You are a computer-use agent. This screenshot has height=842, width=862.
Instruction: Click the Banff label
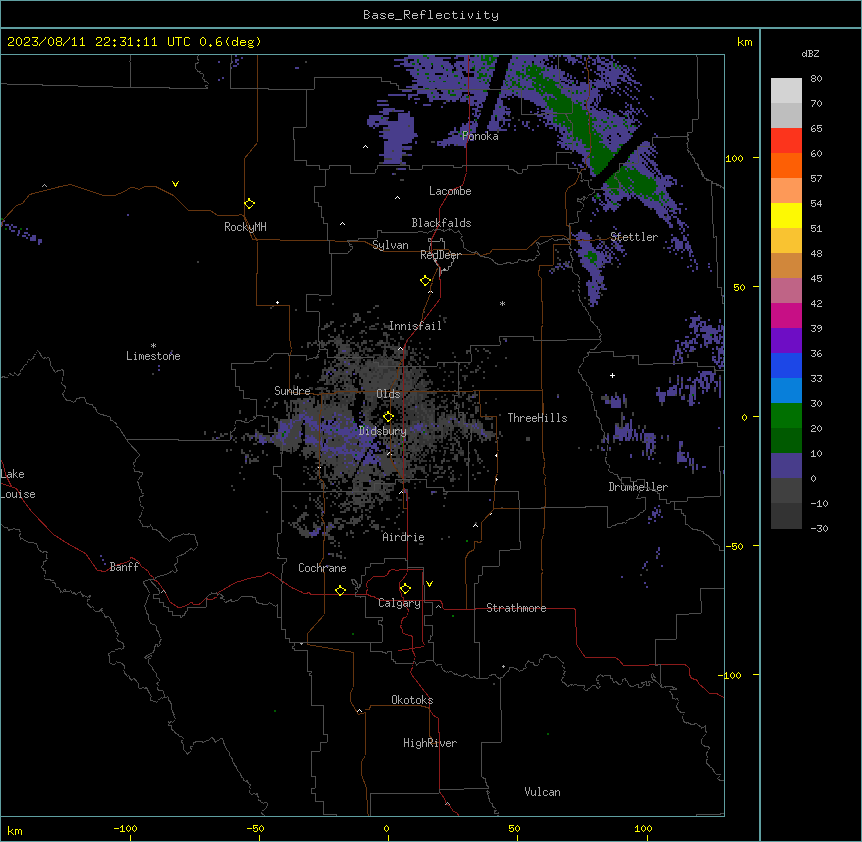124,567
